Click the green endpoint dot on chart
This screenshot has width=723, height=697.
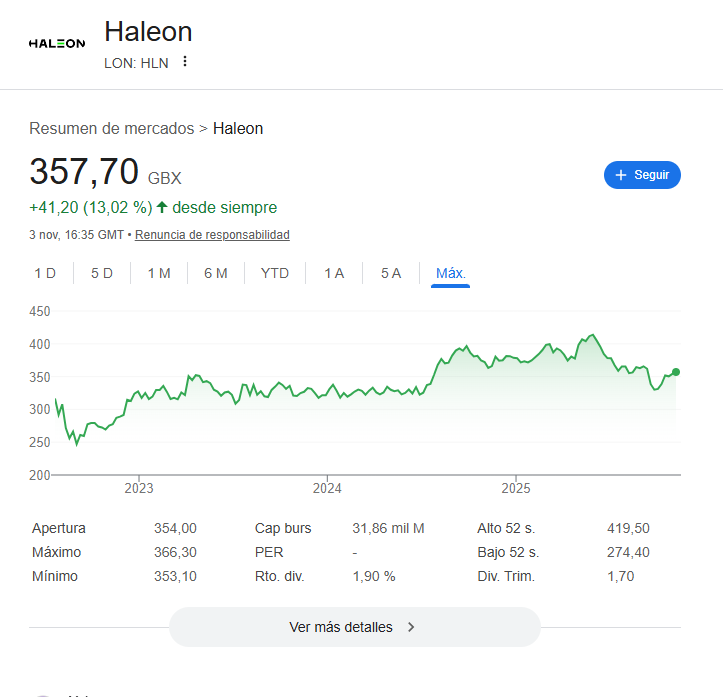676,372
